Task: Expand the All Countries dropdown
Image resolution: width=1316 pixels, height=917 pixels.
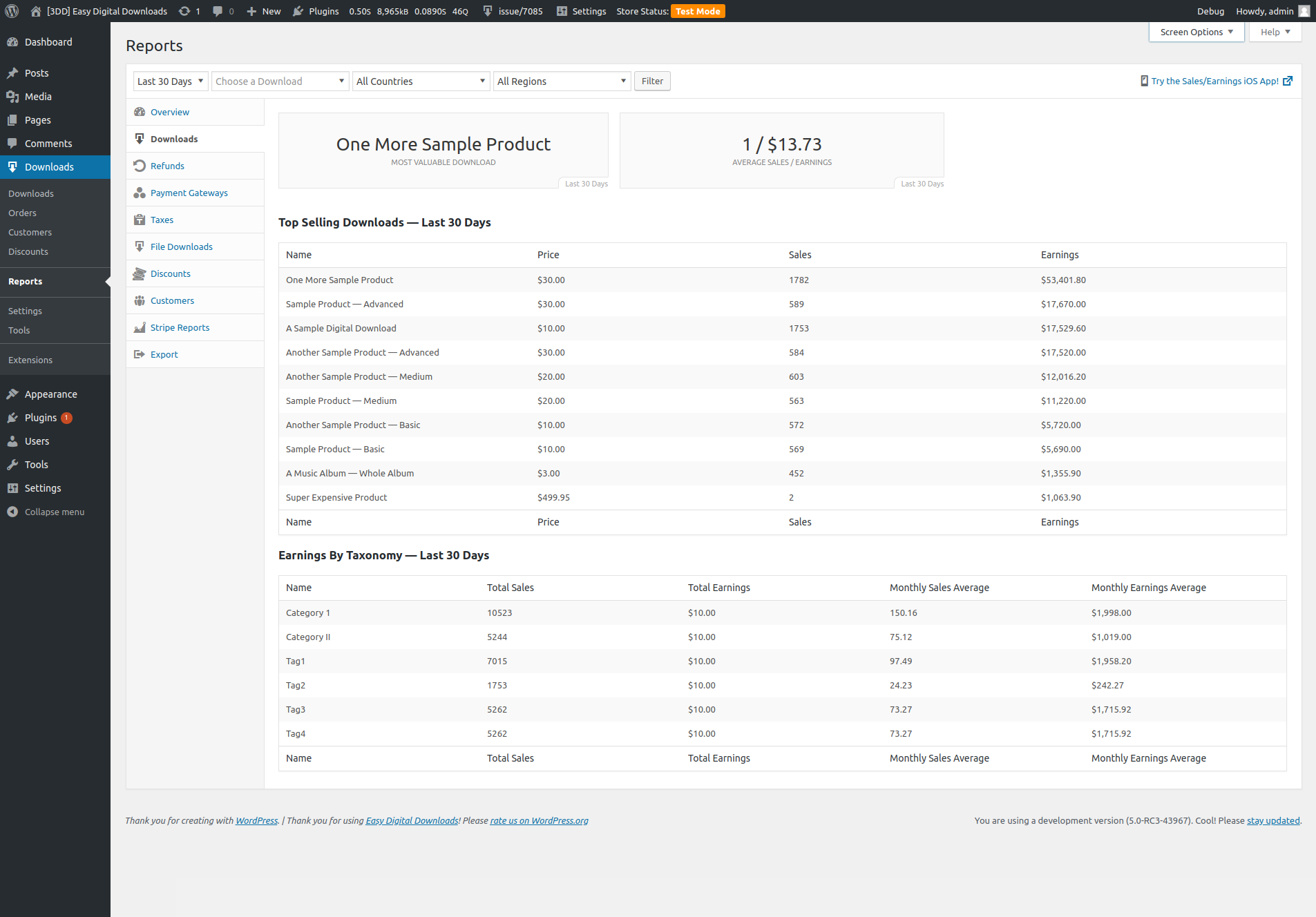Action: 421,81
